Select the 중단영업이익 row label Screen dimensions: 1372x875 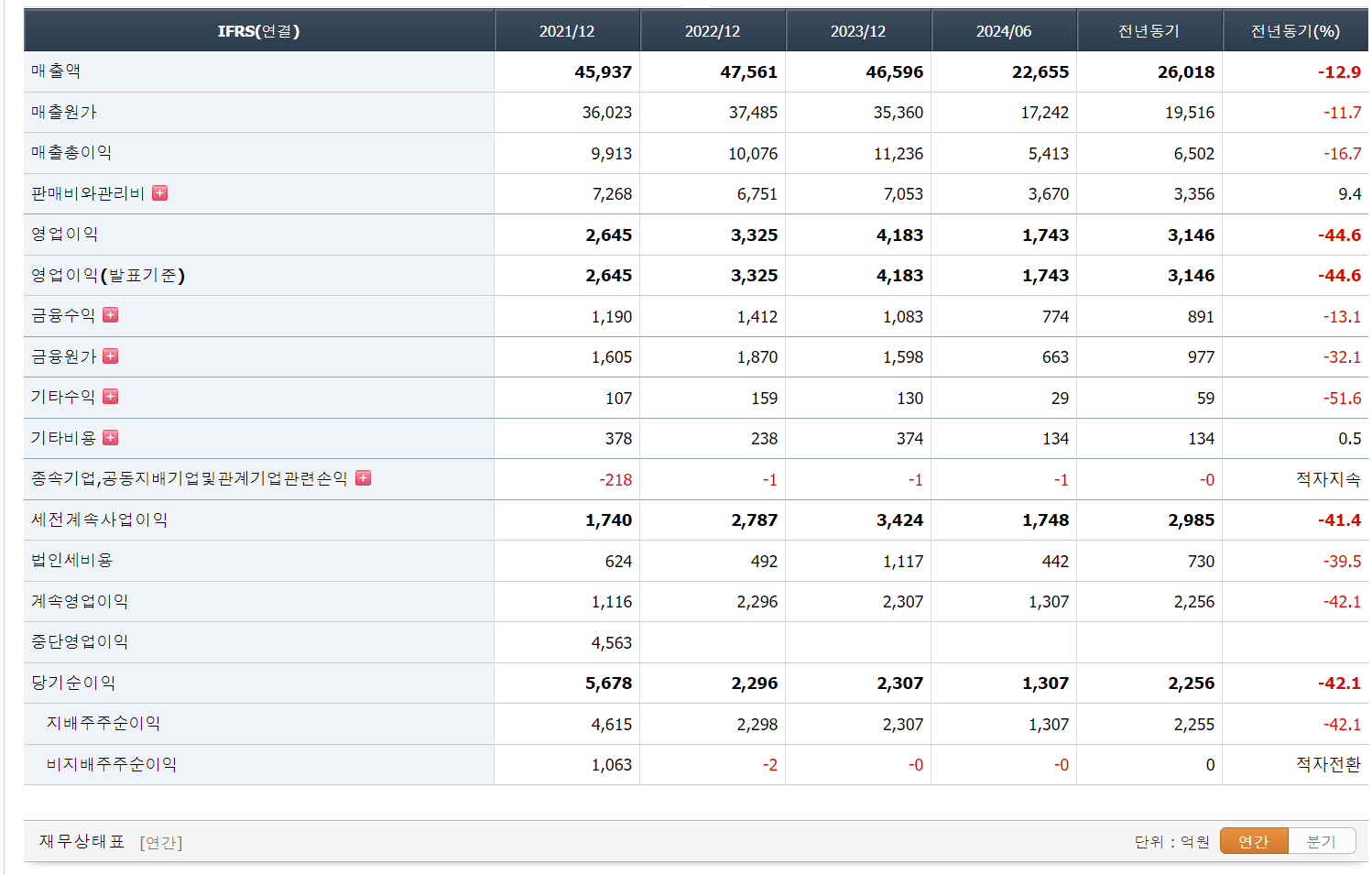point(80,641)
